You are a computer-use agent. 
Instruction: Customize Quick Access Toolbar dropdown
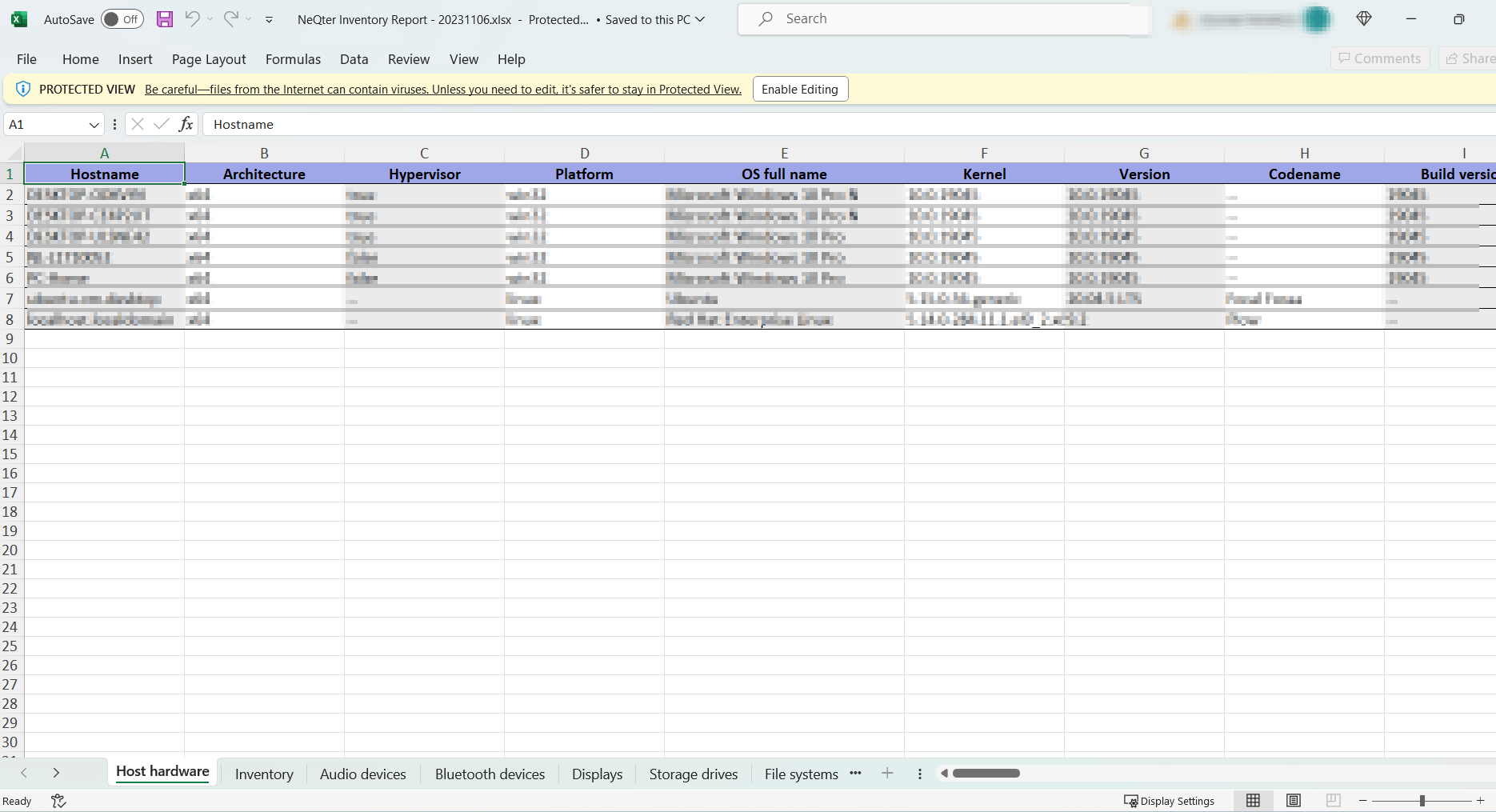(x=270, y=19)
